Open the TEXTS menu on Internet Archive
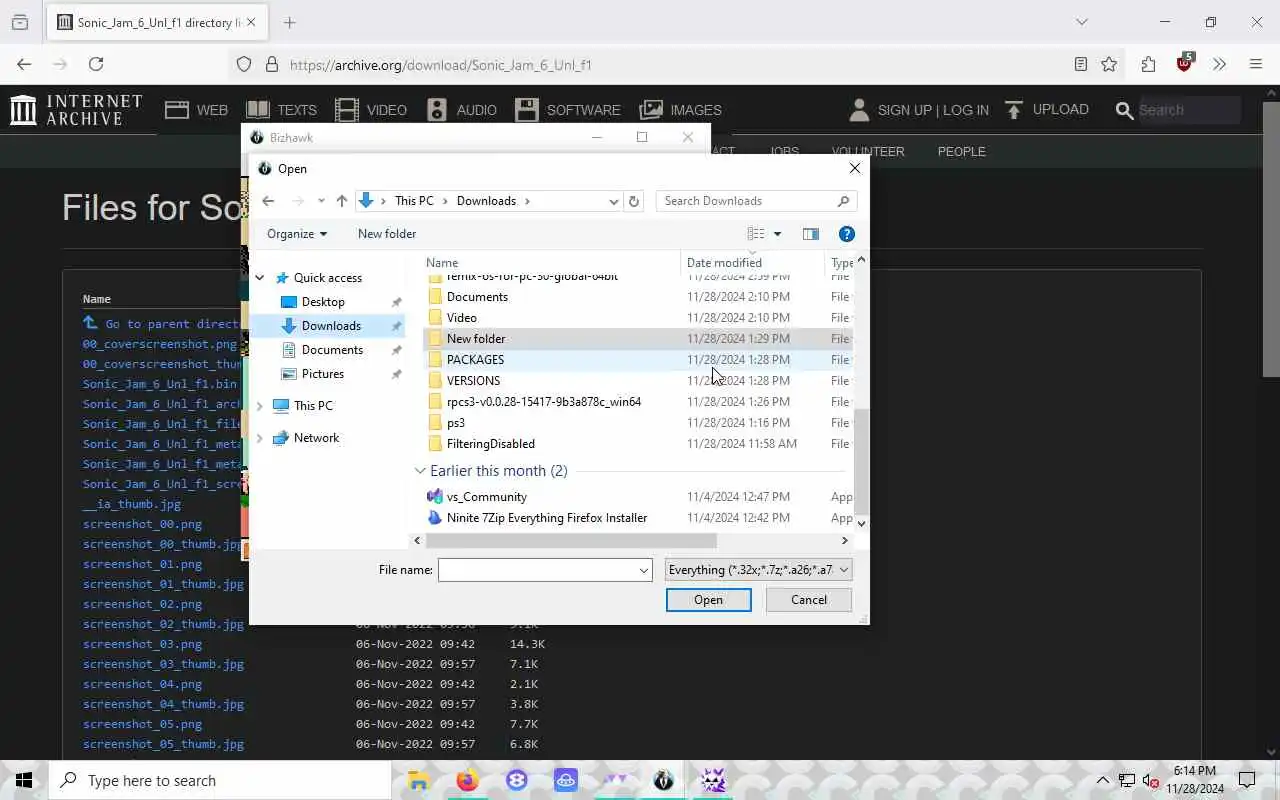The width and height of the screenshot is (1280, 800). 281,110
